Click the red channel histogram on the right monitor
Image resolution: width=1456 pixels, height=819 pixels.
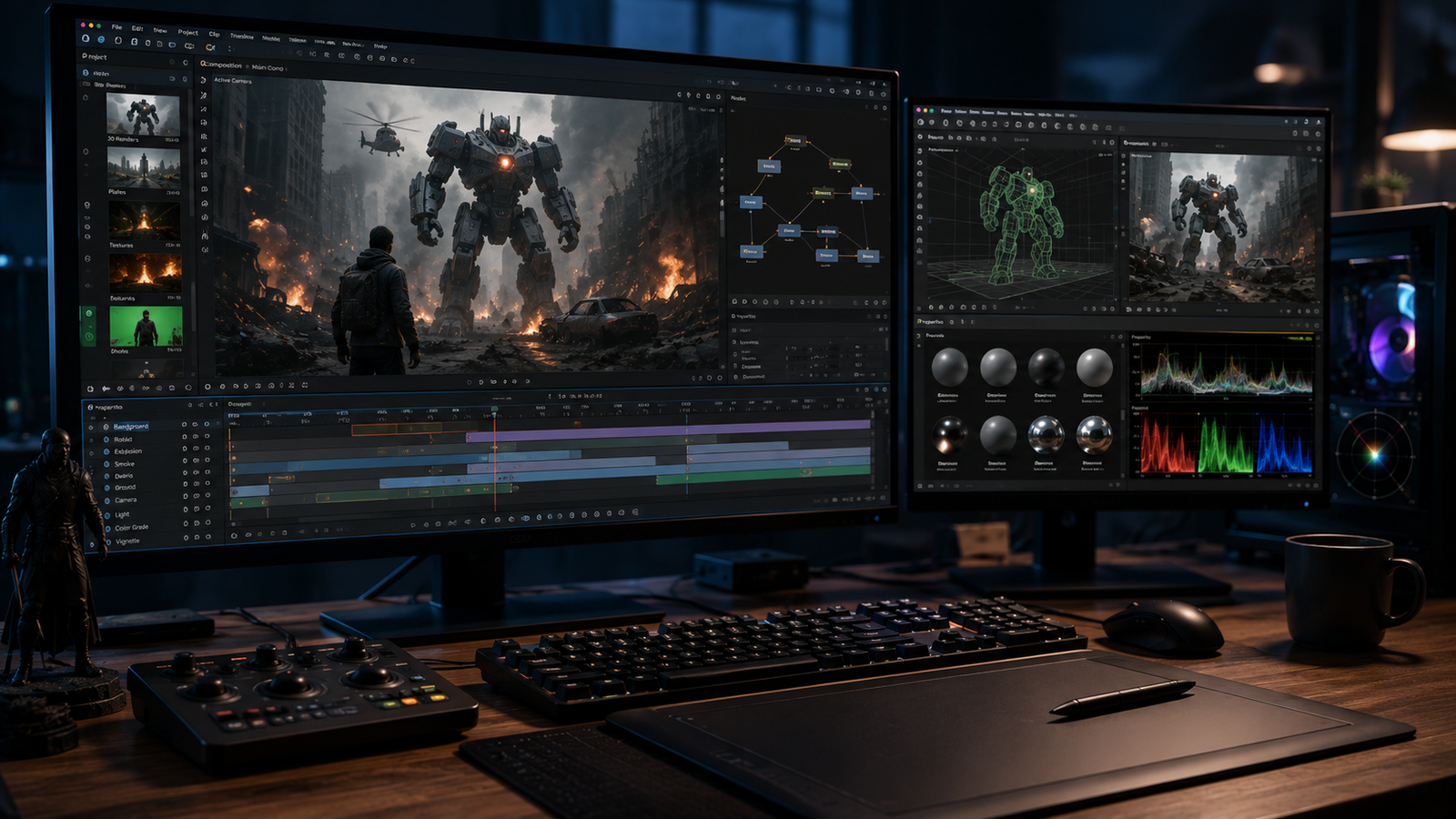[1168, 444]
